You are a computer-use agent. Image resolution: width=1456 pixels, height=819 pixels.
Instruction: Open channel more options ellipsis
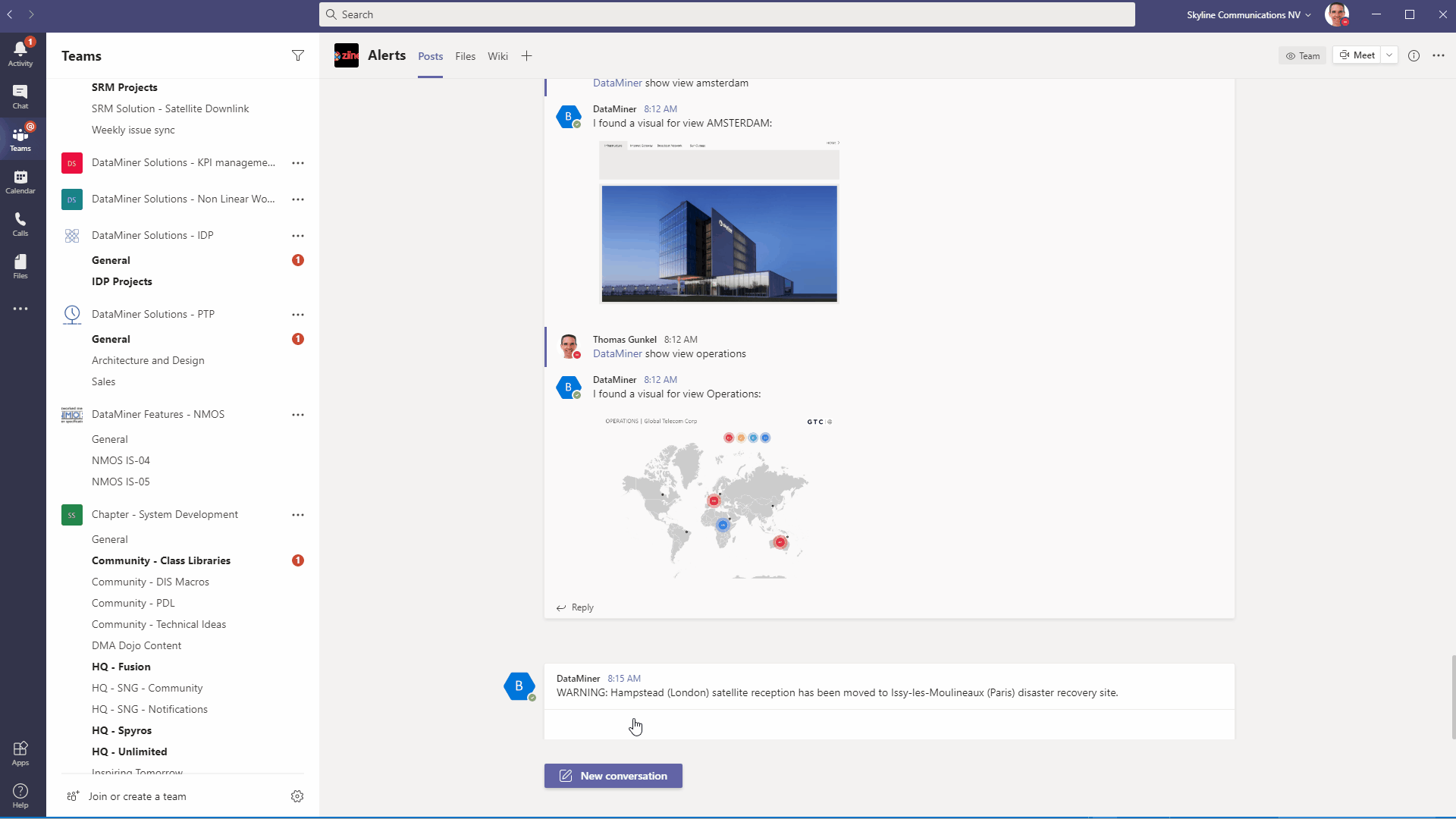1439,55
